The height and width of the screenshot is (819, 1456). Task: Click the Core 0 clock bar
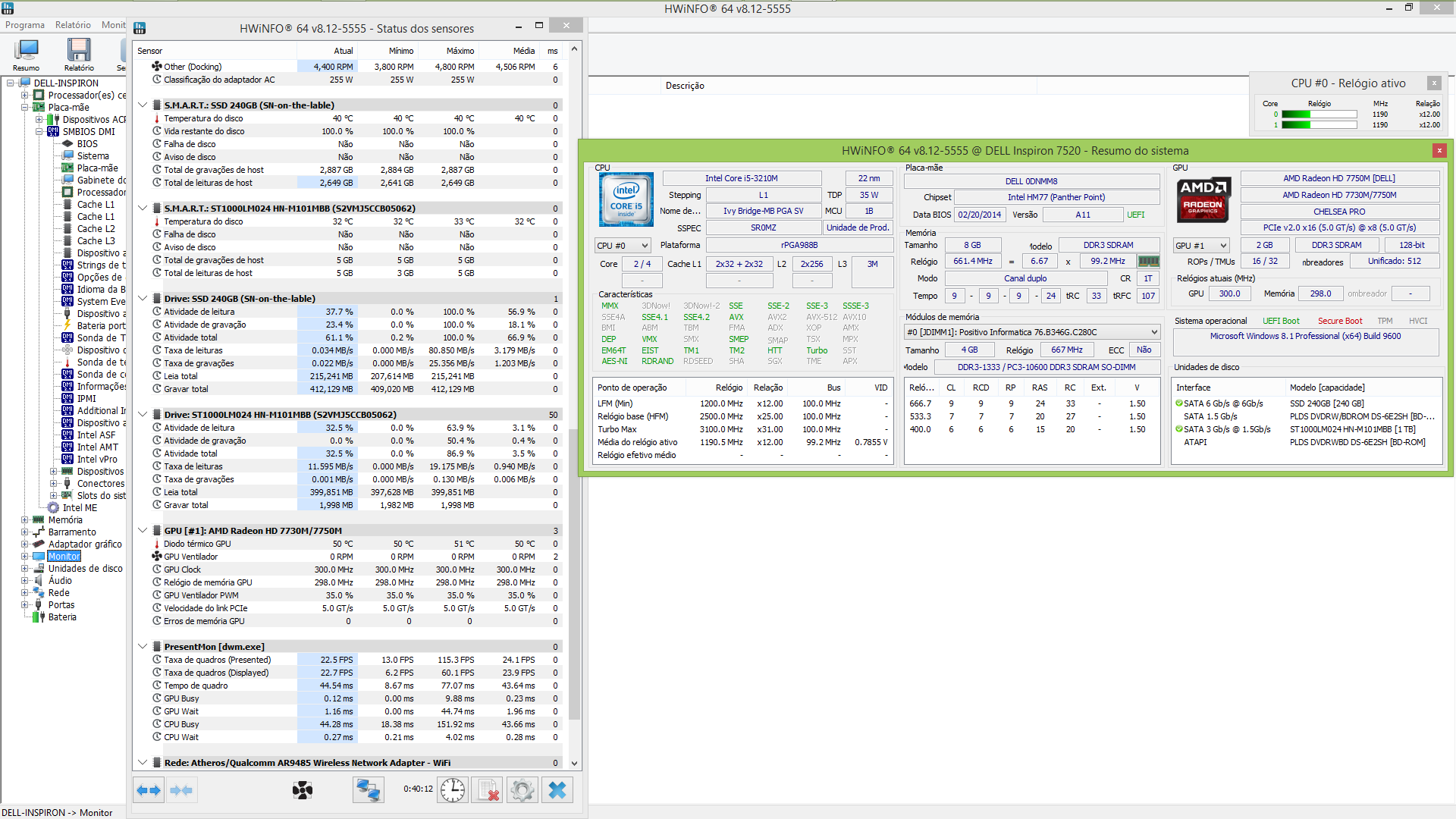point(1319,115)
